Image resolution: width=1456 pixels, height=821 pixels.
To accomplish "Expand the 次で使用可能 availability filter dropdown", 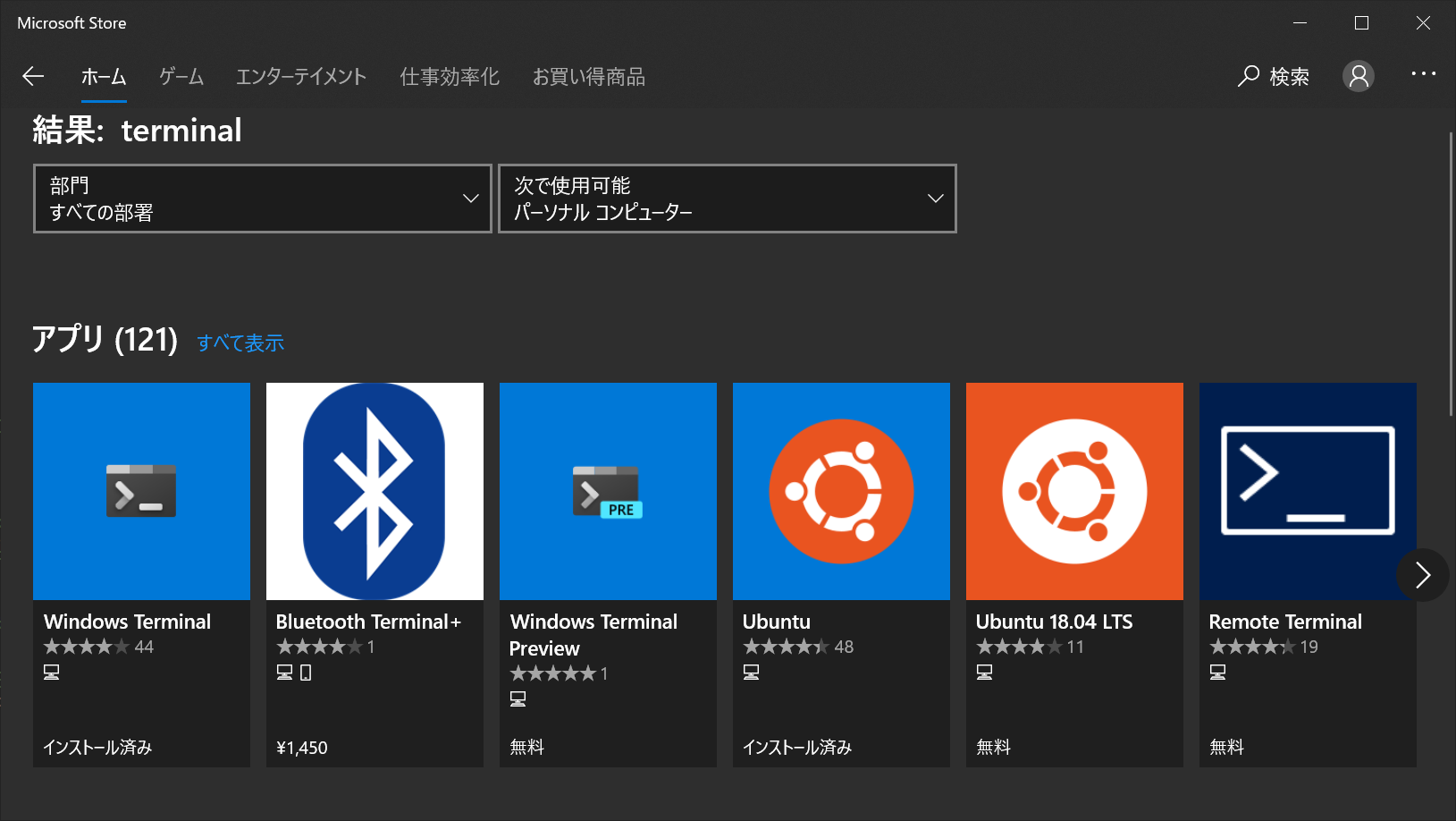I will pyautogui.click(x=728, y=199).
